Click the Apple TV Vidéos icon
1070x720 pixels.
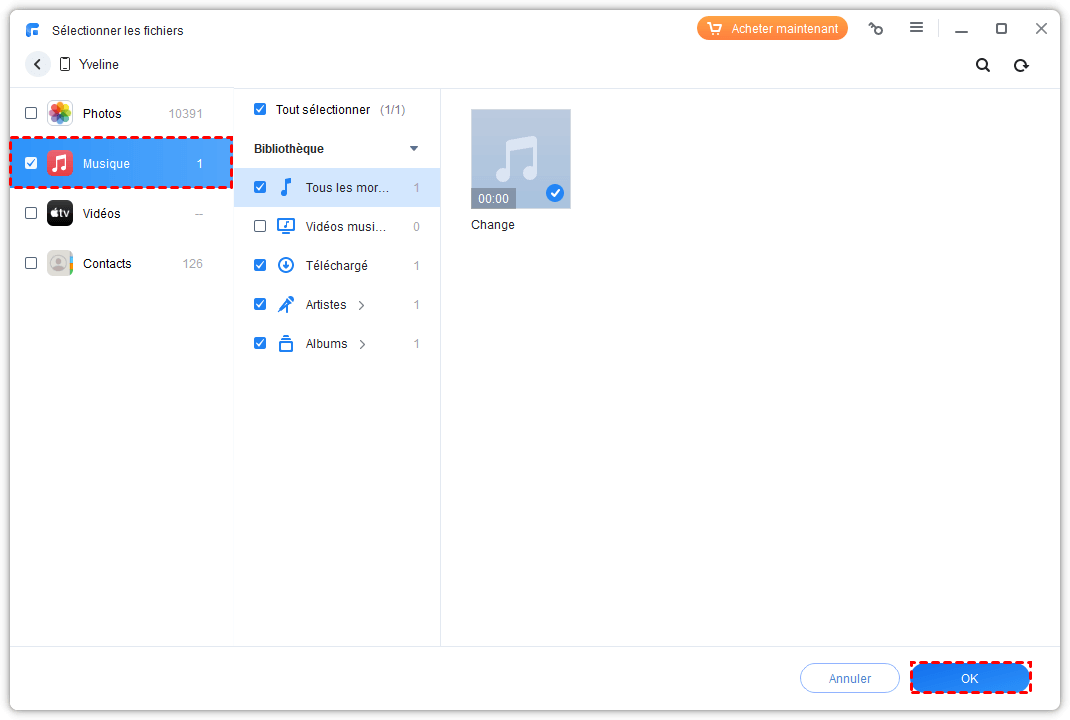point(60,213)
